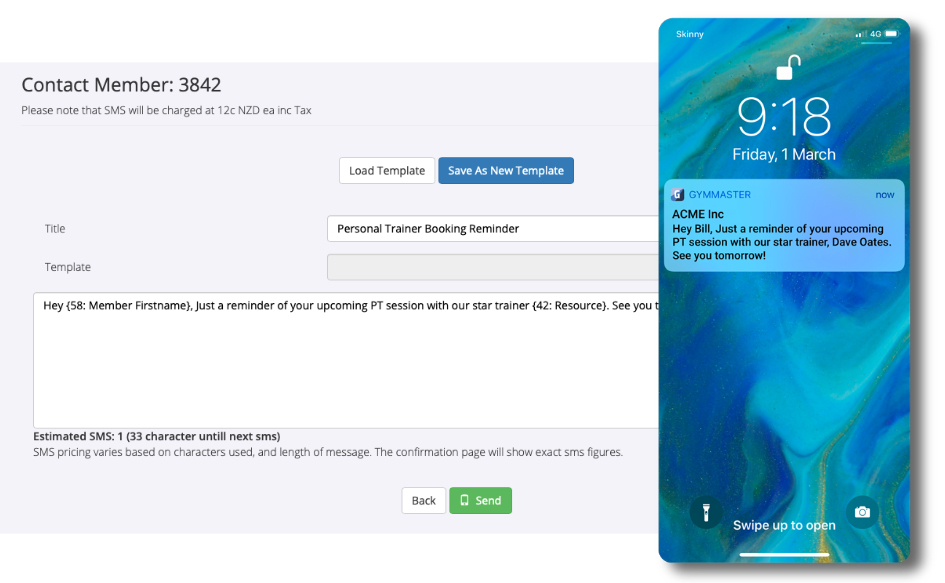The image size is (945, 583).
Task: Click the Back button
Action: [x=424, y=500]
